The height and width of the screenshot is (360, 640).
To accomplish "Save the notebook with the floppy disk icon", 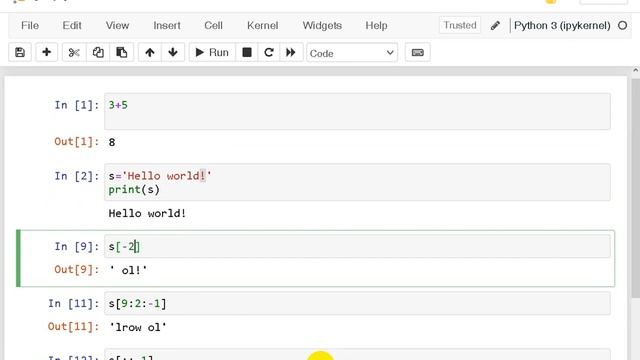I will [20, 53].
